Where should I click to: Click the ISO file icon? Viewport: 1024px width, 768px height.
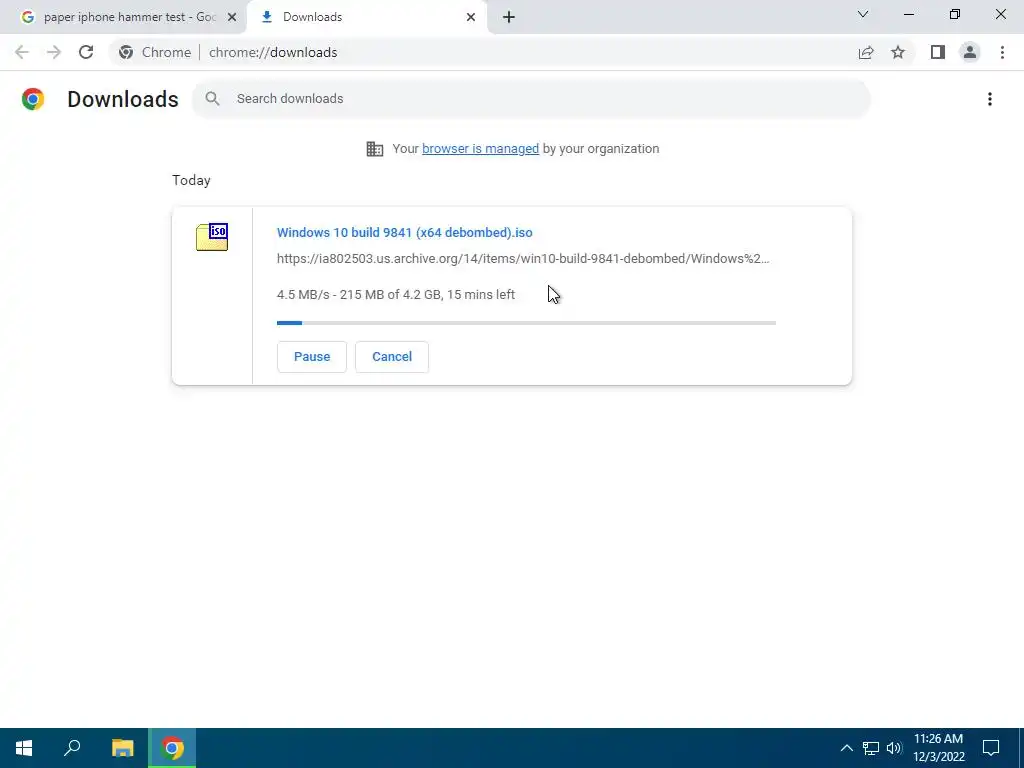coord(212,237)
